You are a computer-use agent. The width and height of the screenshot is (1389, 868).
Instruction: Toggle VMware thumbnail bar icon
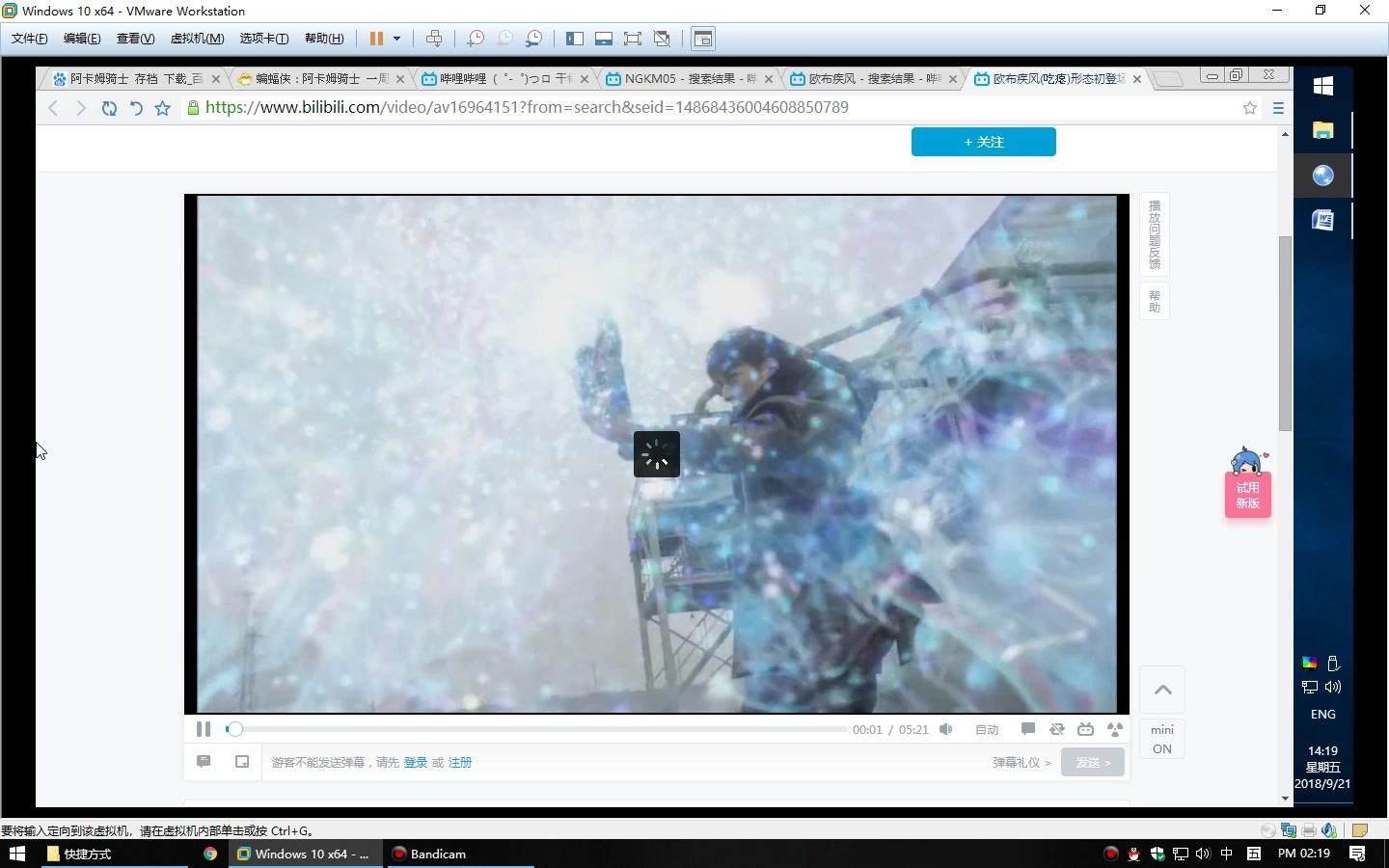(604, 39)
